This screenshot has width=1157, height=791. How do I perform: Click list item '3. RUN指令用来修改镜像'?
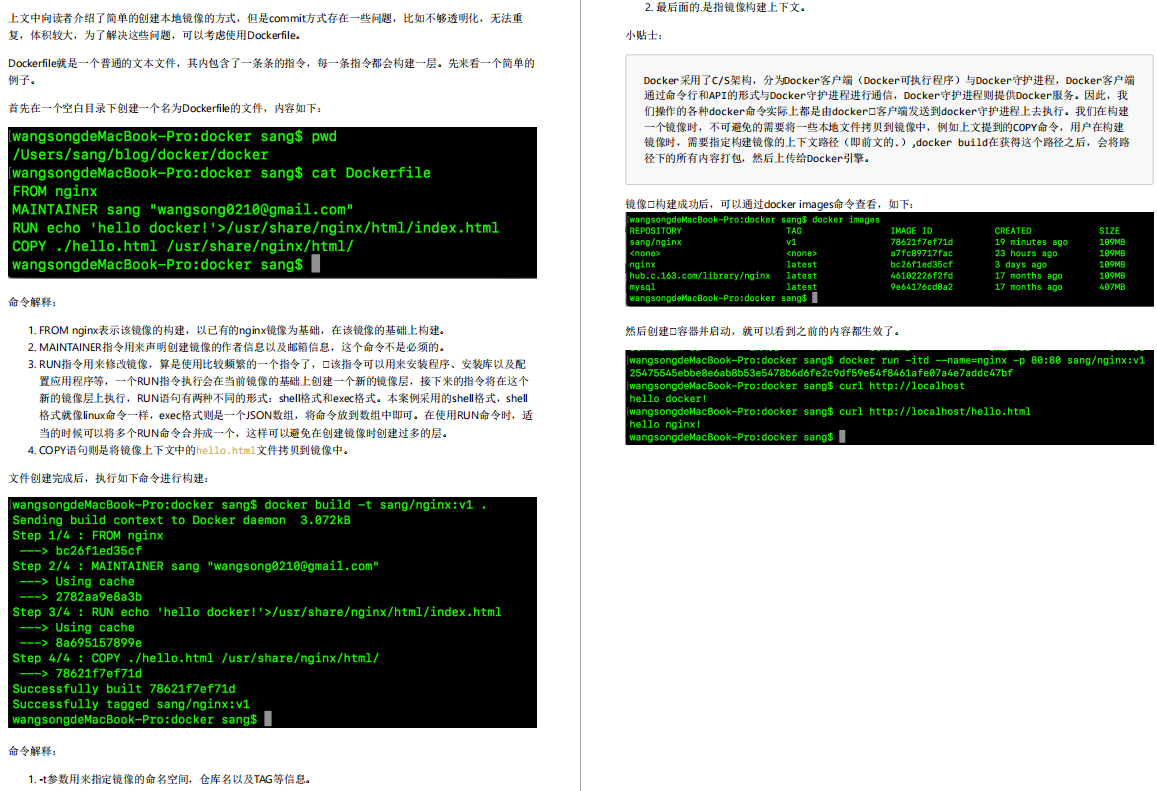click(280, 399)
